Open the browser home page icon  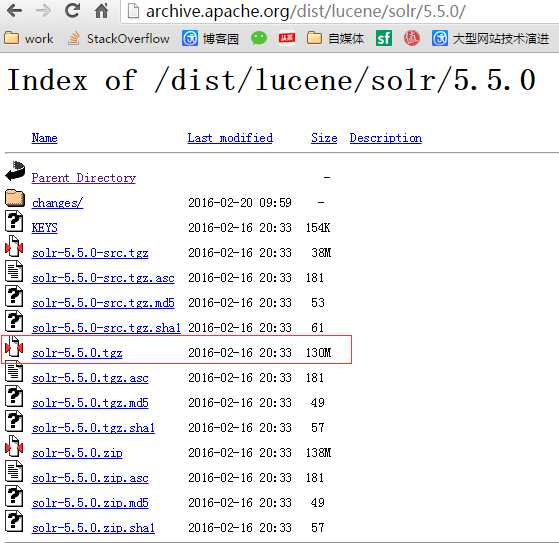101,11
